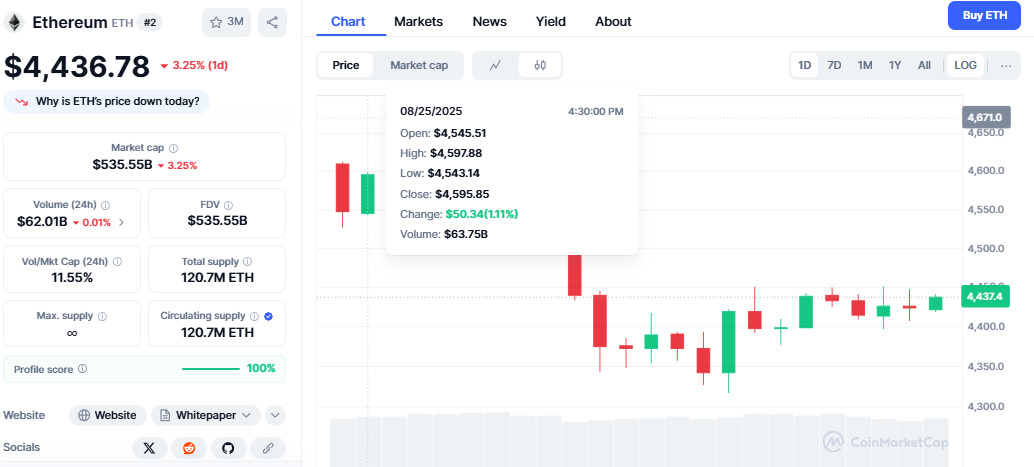
Task: Click the 4,671.0 crosshair price label
Action: tap(985, 117)
